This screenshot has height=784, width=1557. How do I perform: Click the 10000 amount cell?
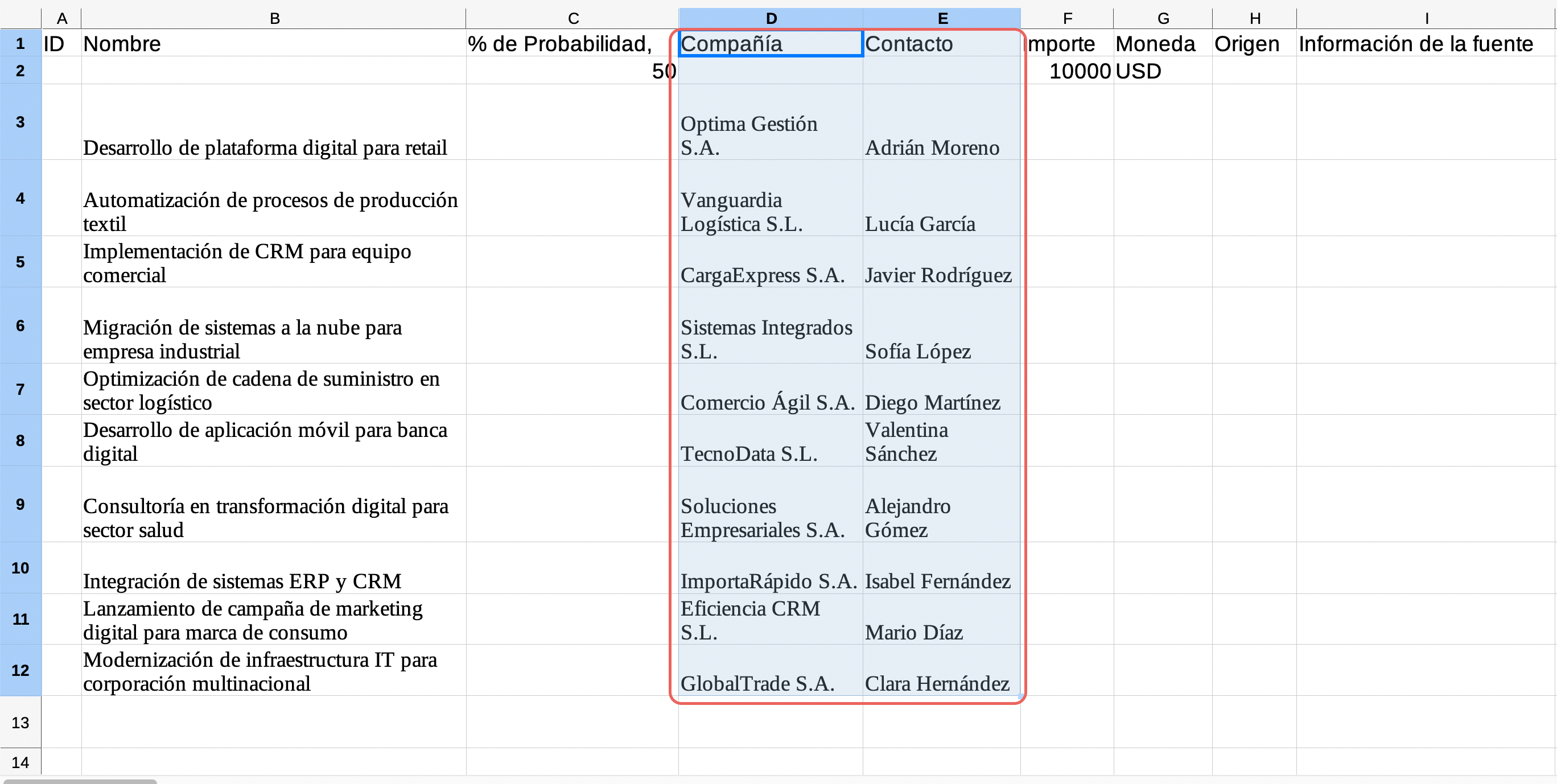click(x=1068, y=71)
